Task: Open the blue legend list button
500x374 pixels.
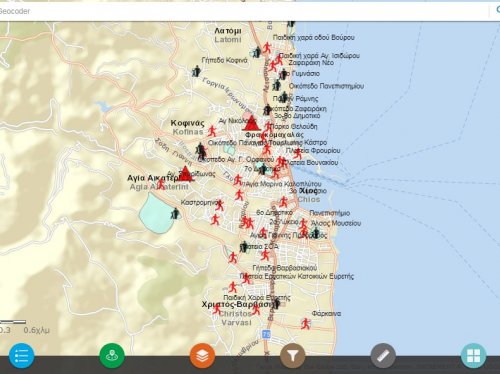Action: click(x=21, y=356)
